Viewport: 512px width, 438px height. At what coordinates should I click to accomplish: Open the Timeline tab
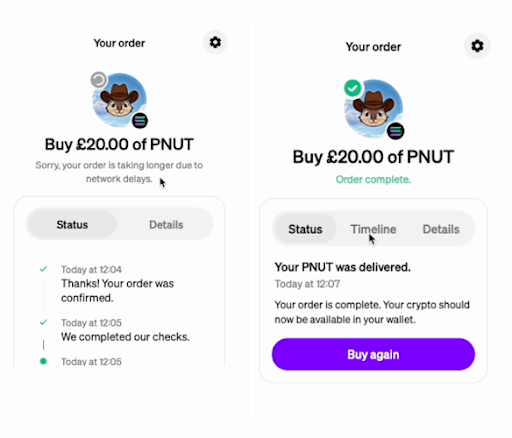[373, 229]
